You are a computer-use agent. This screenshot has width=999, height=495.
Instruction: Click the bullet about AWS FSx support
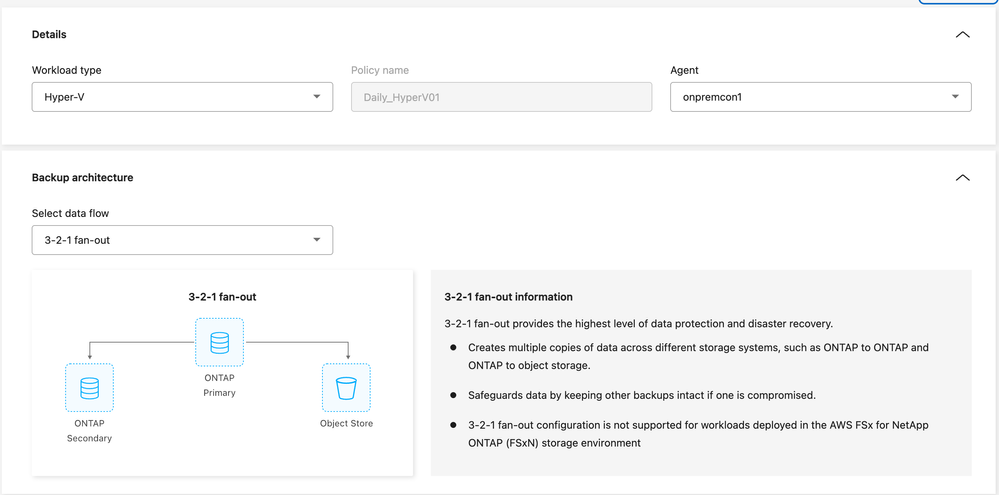[x=698, y=434]
